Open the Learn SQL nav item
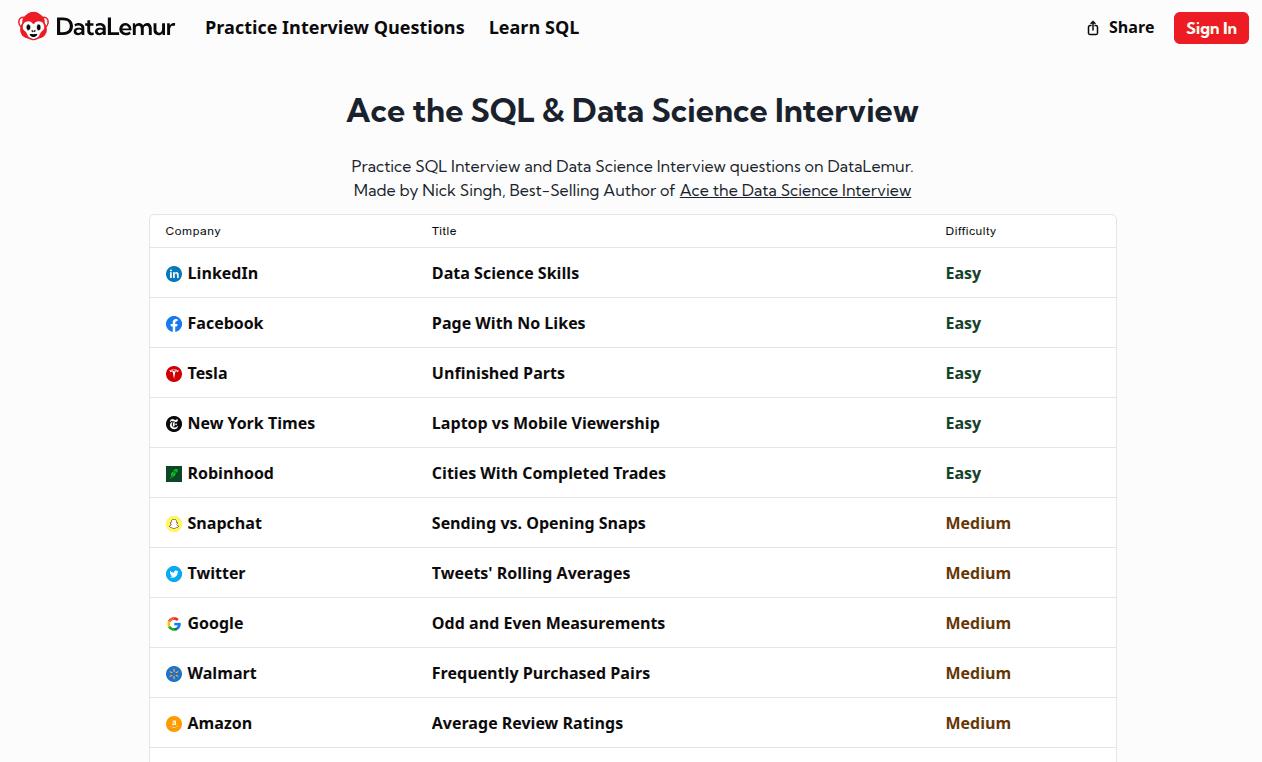Viewport: 1262px width, 762px height. [534, 28]
